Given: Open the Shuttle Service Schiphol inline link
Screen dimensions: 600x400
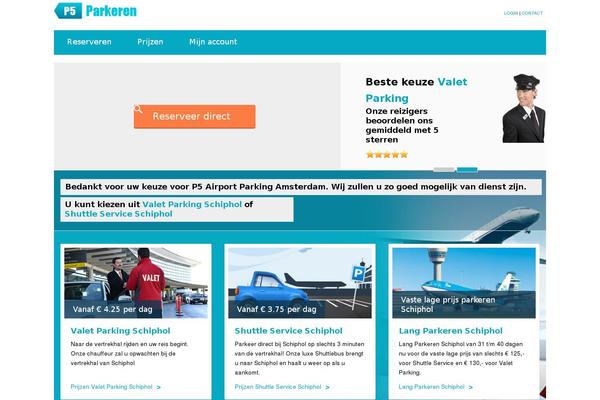Looking at the screenshot, I should (x=118, y=214).
